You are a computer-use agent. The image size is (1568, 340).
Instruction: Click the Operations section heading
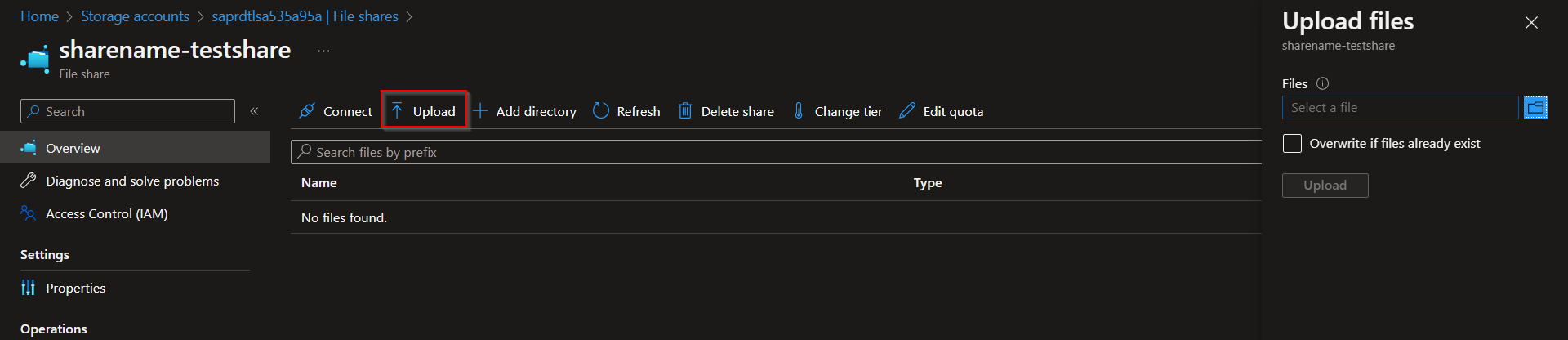[x=54, y=329]
